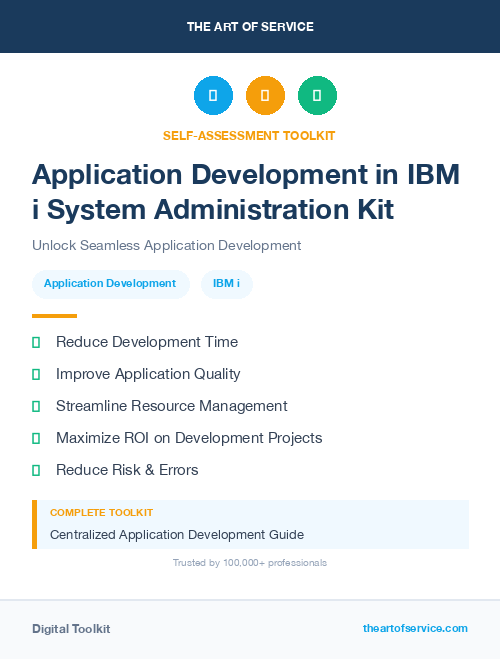Click Unlock Seamless Application Development subtitle
Viewport: 500px width, 659px height.
[167, 245]
